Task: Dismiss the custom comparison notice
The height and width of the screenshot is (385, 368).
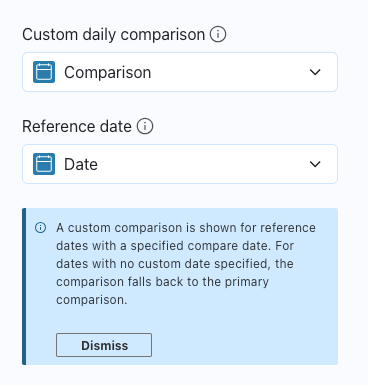Action: 104,345
